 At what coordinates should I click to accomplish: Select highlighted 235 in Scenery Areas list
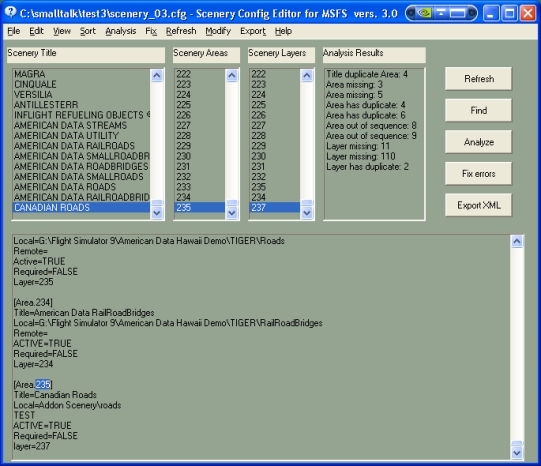coord(200,208)
